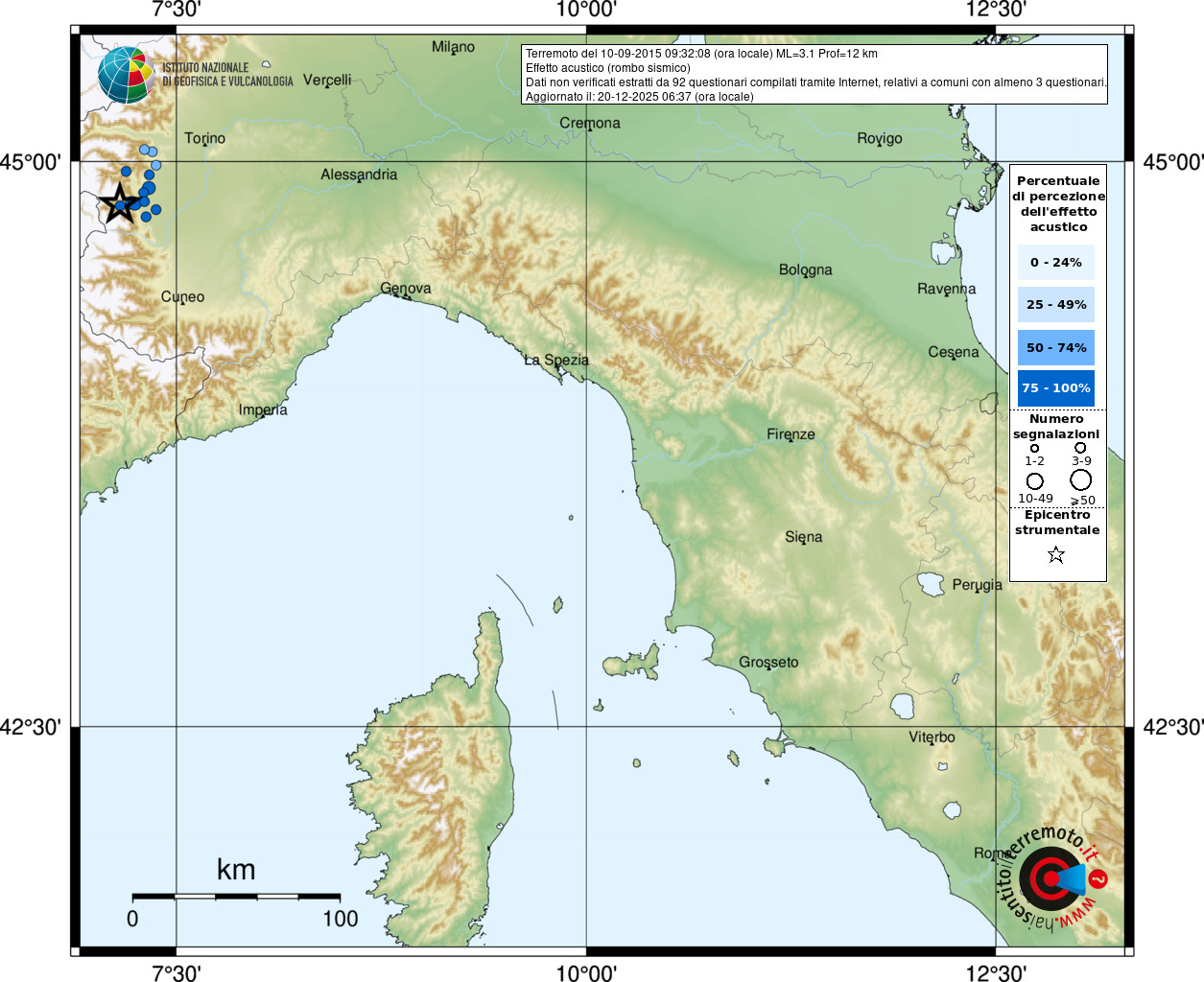Click the hai sentito il terremoto logo
Screen dimensions: 1204x982
[x=1052, y=878]
